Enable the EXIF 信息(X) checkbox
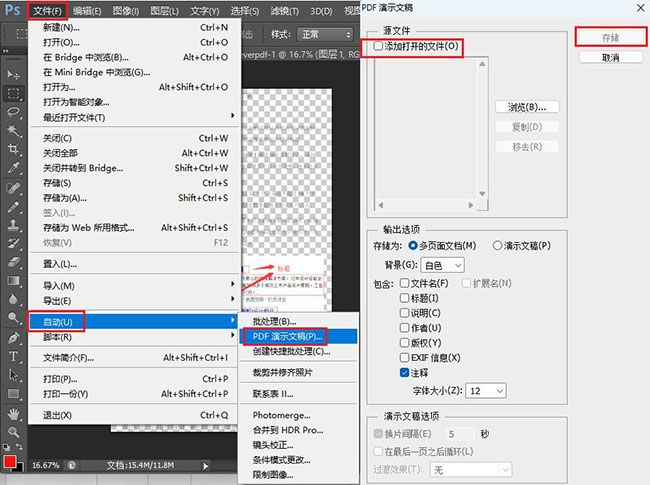Viewport: 650px width, 485px height. coord(405,358)
